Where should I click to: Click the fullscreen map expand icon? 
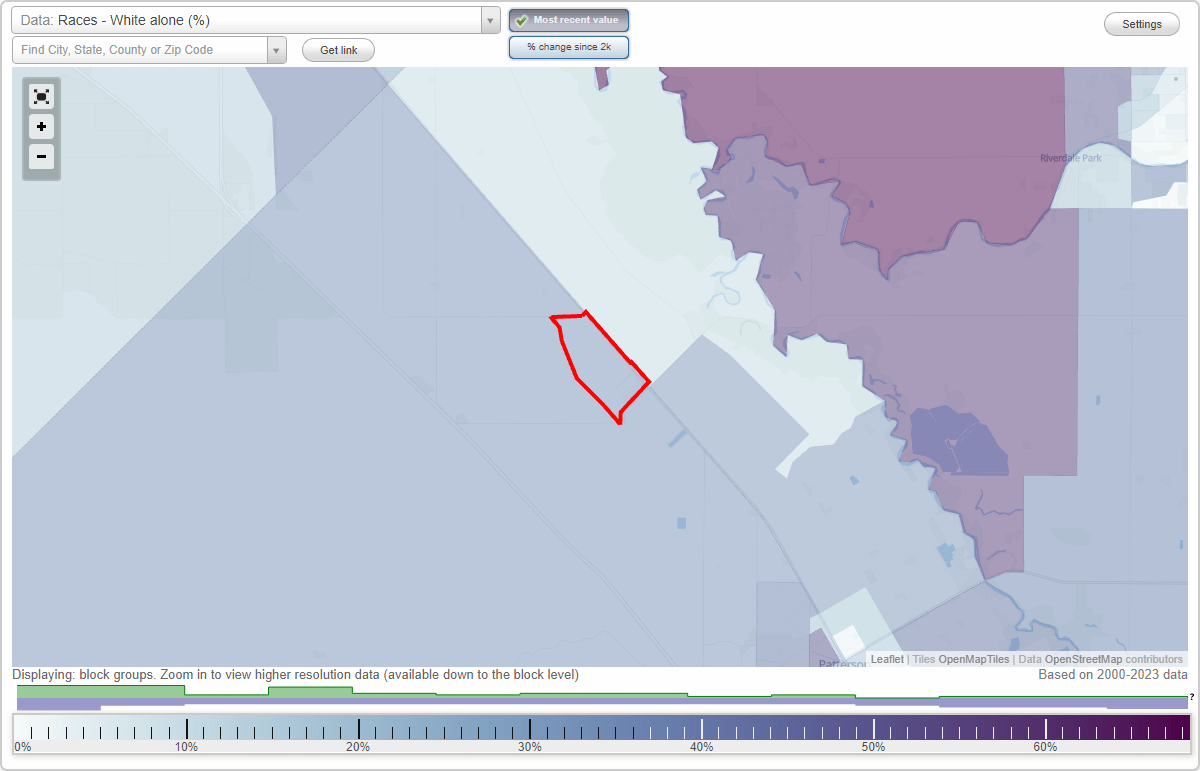coord(41,96)
